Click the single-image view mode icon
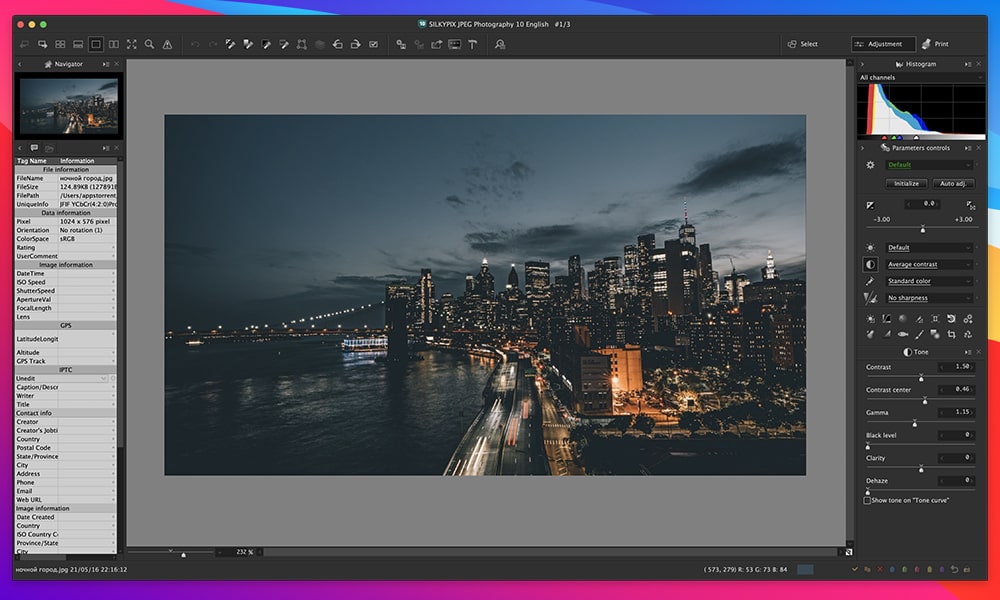Image resolution: width=1000 pixels, height=600 pixels. click(95, 44)
